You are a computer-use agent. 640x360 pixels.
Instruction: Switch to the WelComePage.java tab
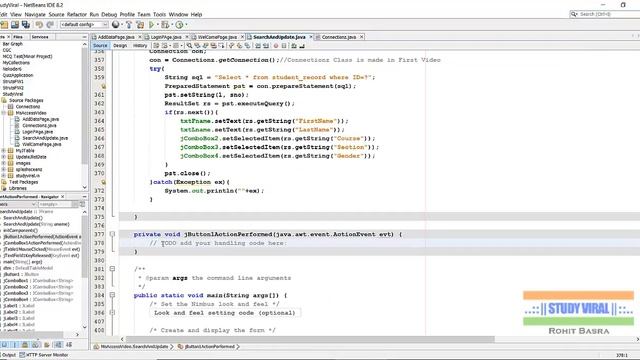coord(217,37)
